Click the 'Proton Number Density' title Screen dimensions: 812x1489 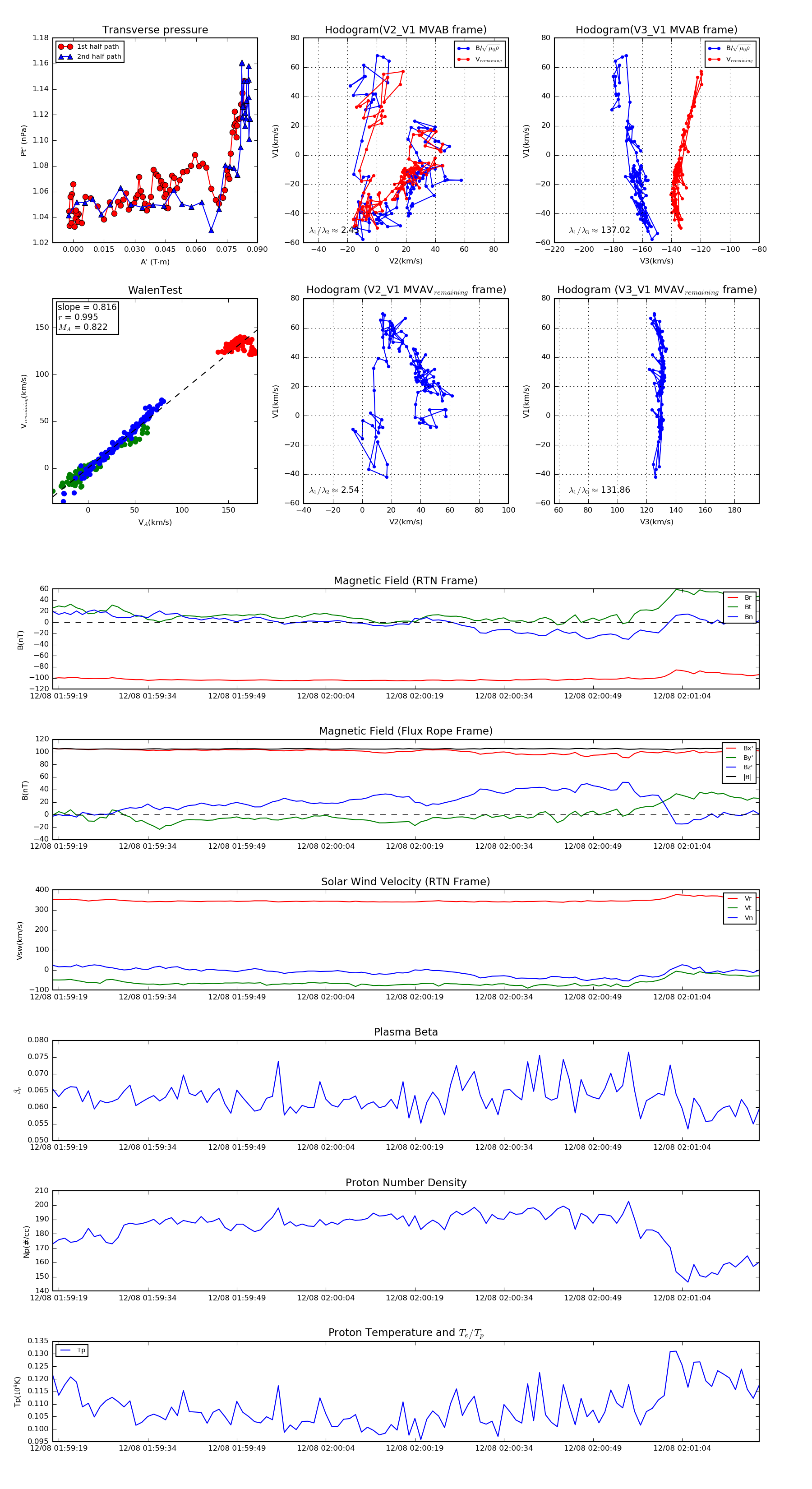405,1182
